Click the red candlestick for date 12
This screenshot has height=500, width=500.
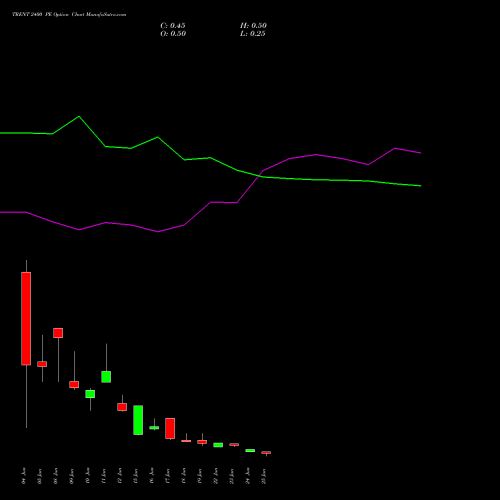122,407
